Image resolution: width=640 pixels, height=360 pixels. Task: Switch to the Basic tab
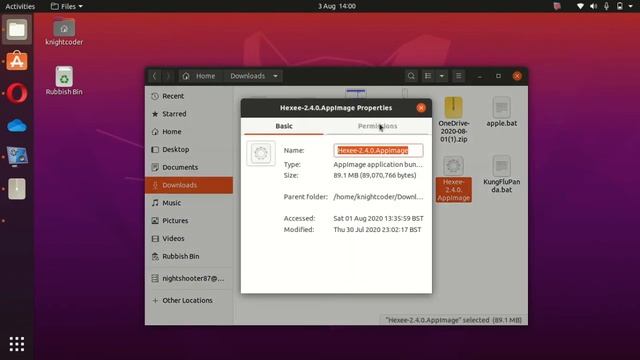(x=284, y=126)
